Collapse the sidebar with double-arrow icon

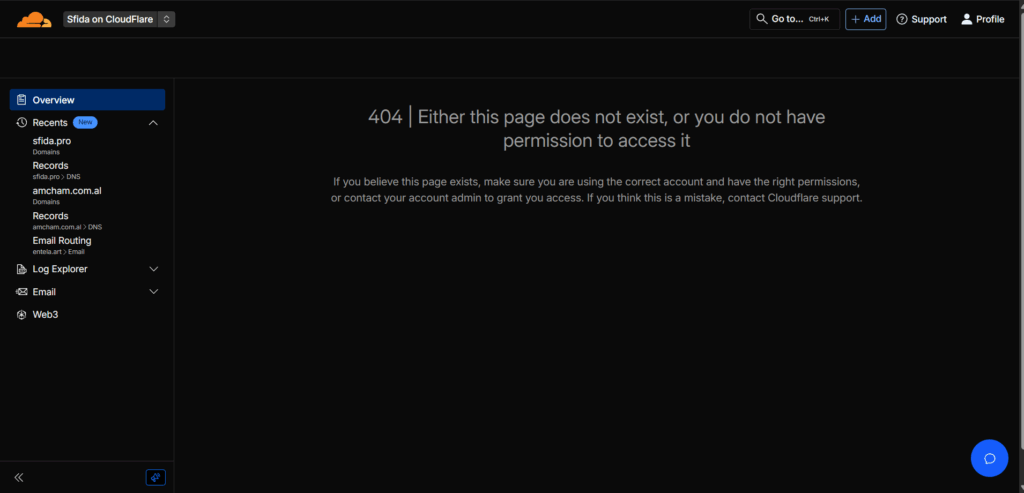[x=19, y=477]
